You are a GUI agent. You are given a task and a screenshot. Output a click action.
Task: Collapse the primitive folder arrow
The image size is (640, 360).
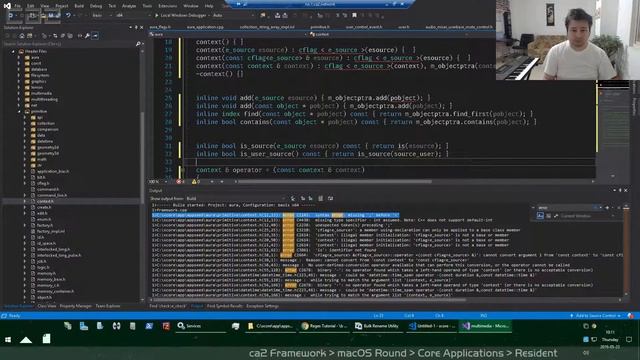point(19,111)
